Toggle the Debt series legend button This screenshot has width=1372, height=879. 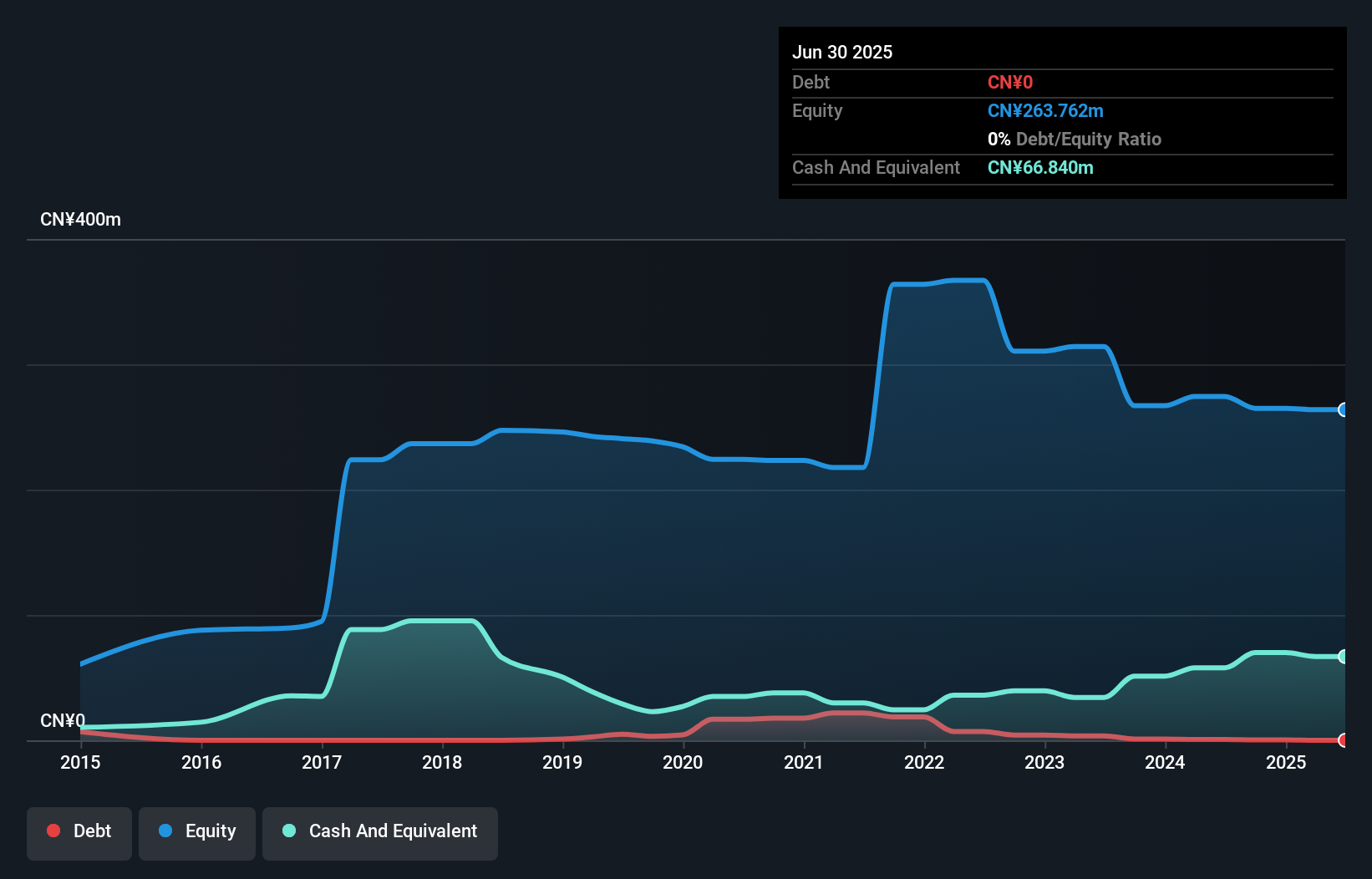click(x=79, y=833)
